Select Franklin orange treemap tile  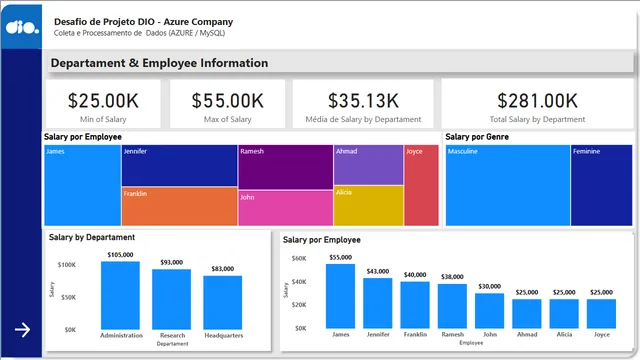[x=179, y=207]
